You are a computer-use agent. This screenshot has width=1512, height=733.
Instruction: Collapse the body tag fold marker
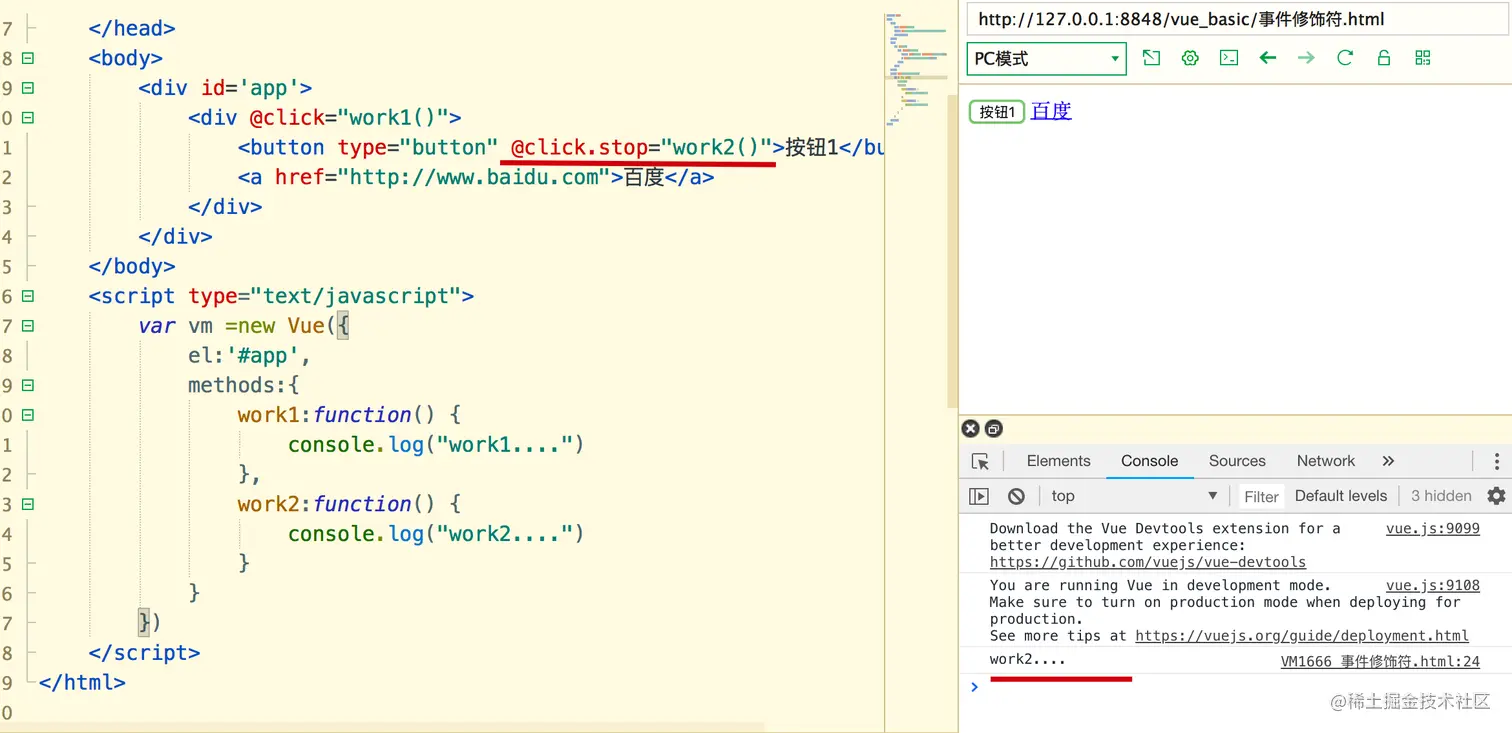[x=27, y=58]
